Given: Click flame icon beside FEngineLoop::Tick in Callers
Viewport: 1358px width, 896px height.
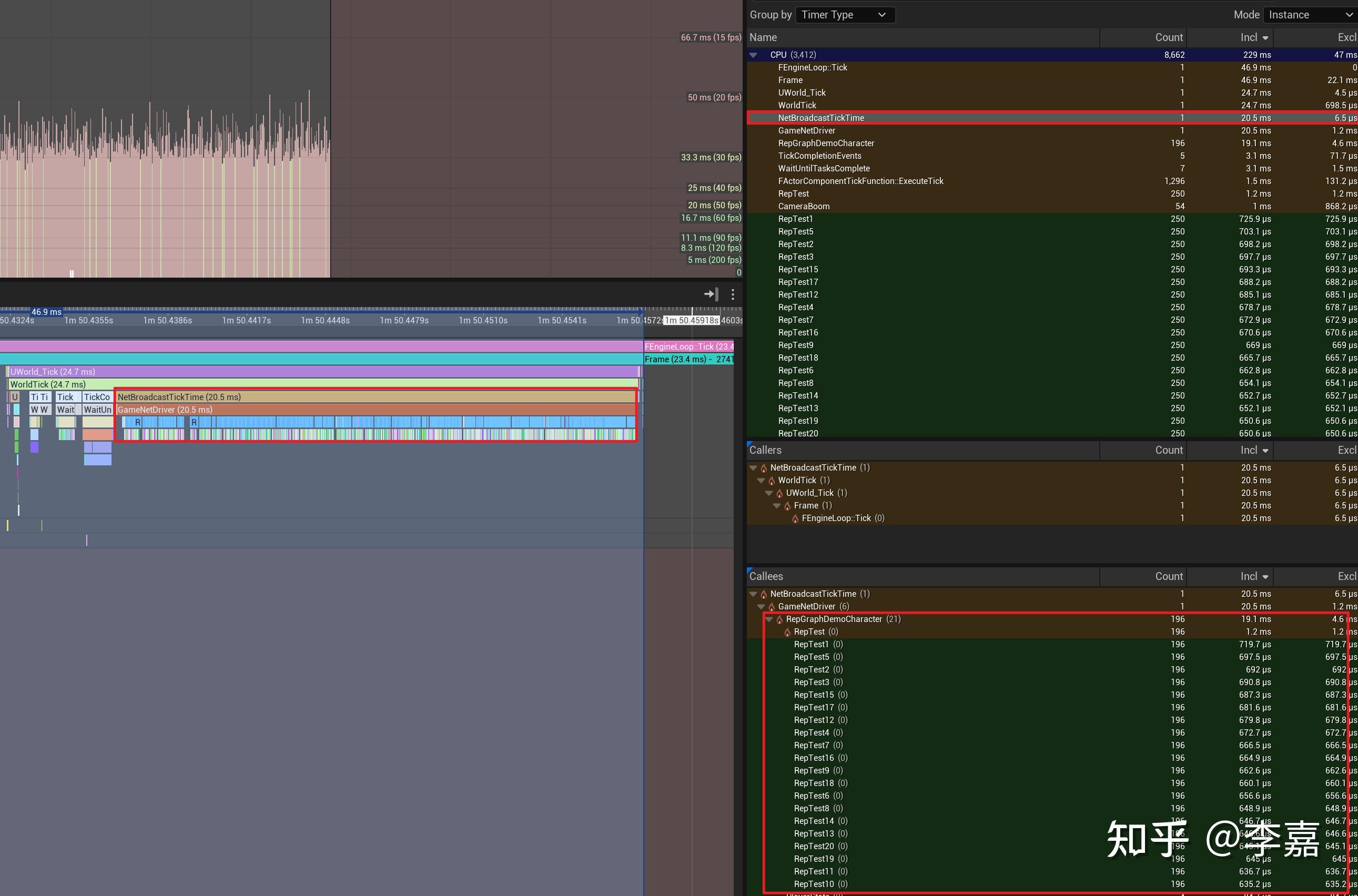Looking at the screenshot, I should pos(795,519).
